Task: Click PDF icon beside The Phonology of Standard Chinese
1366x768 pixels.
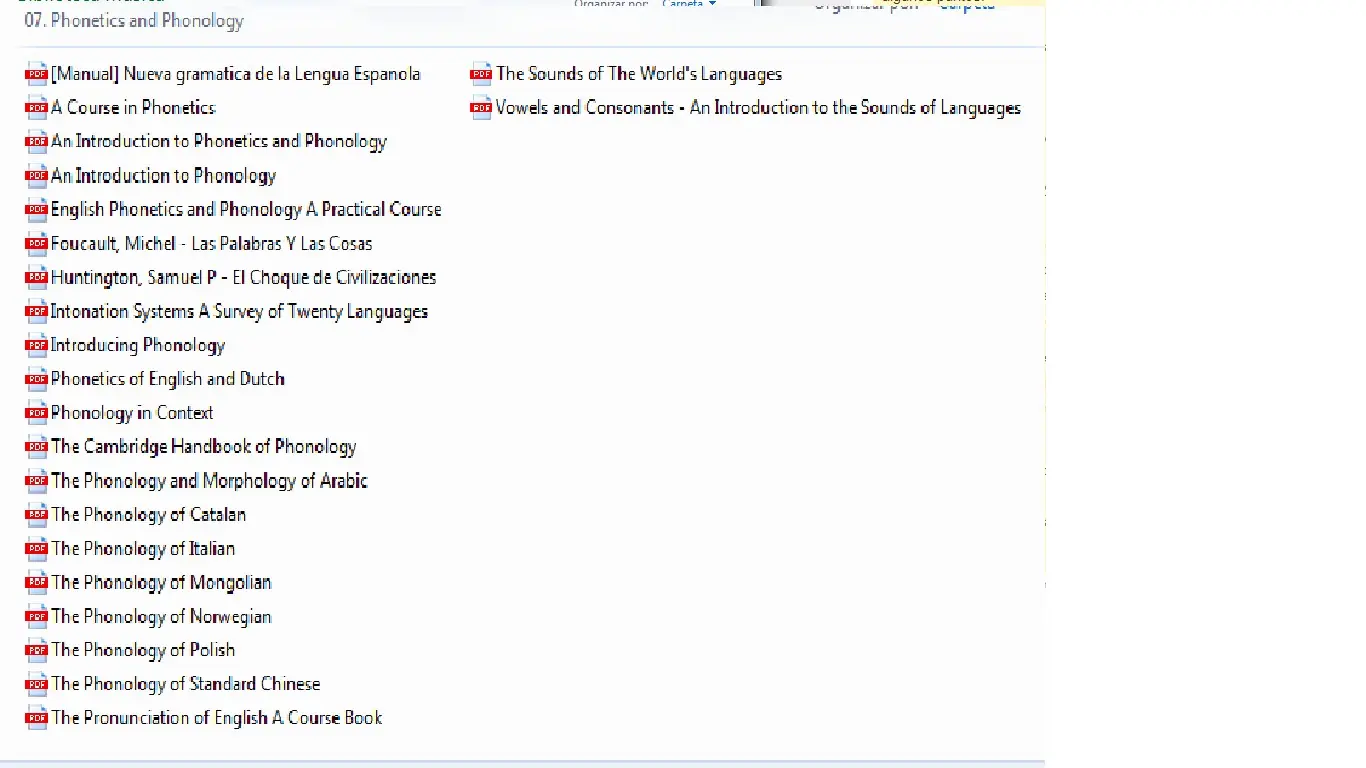Action: [37, 684]
